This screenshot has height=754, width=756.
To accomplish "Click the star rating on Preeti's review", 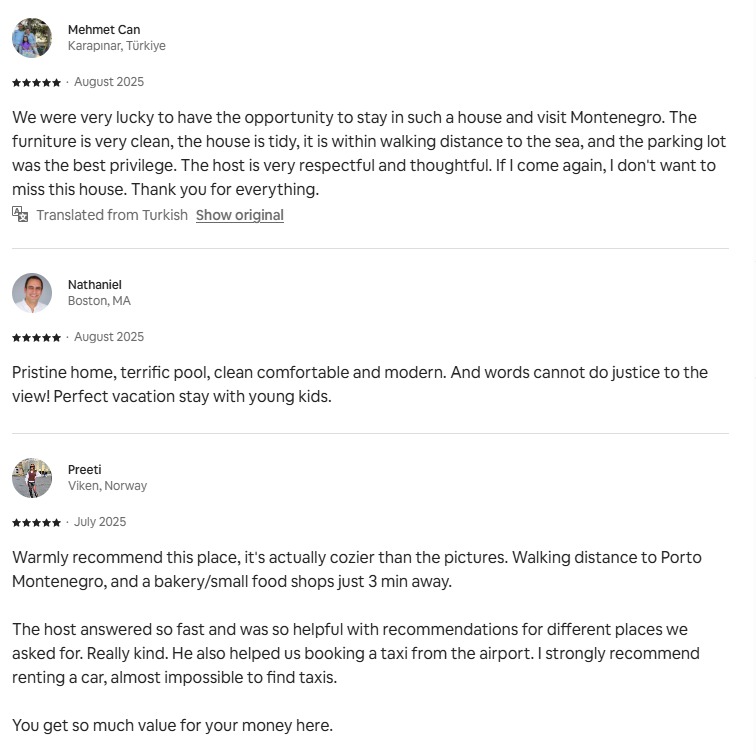I will [36, 522].
